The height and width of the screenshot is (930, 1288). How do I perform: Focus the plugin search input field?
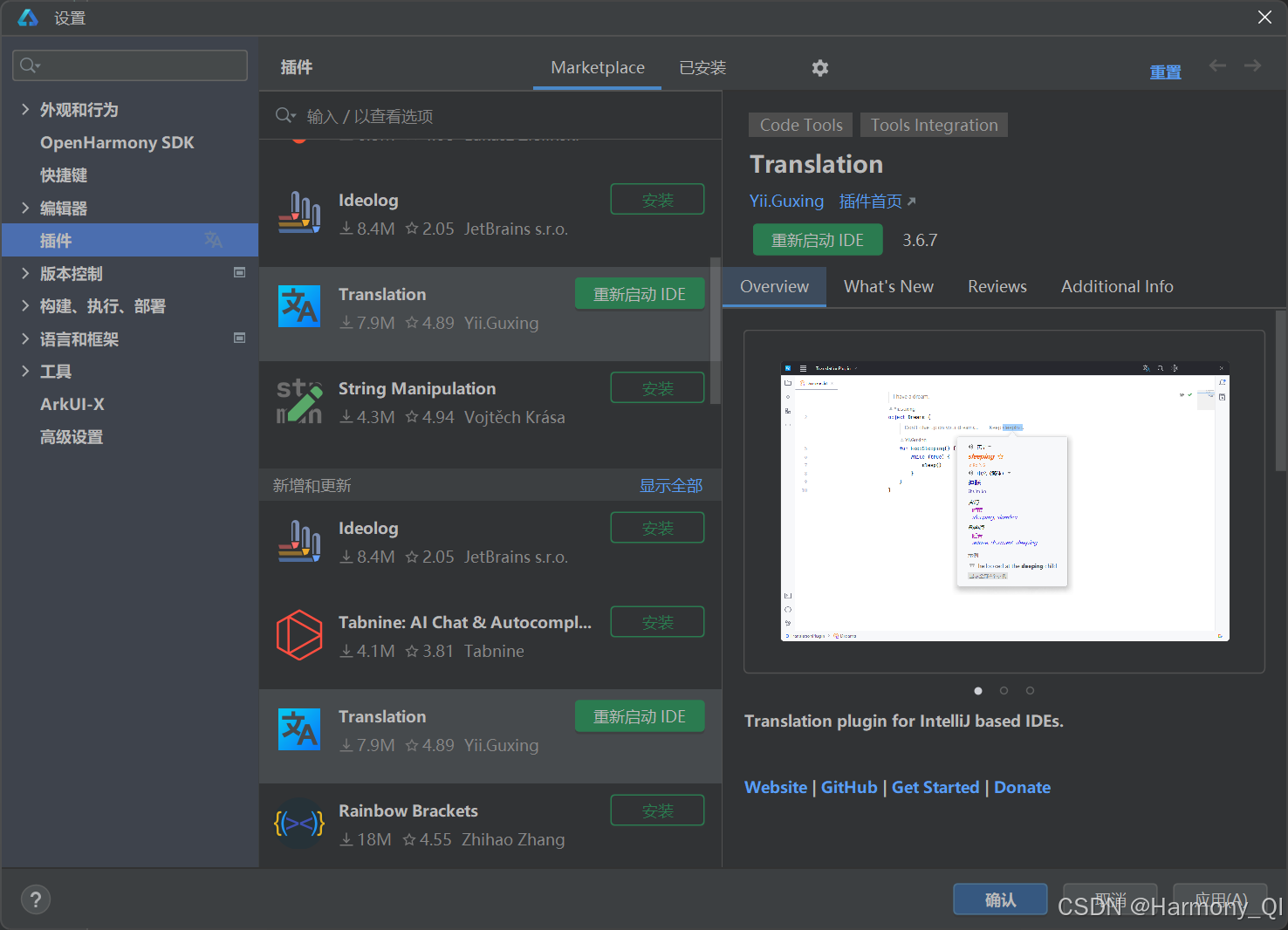pos(490,116)
